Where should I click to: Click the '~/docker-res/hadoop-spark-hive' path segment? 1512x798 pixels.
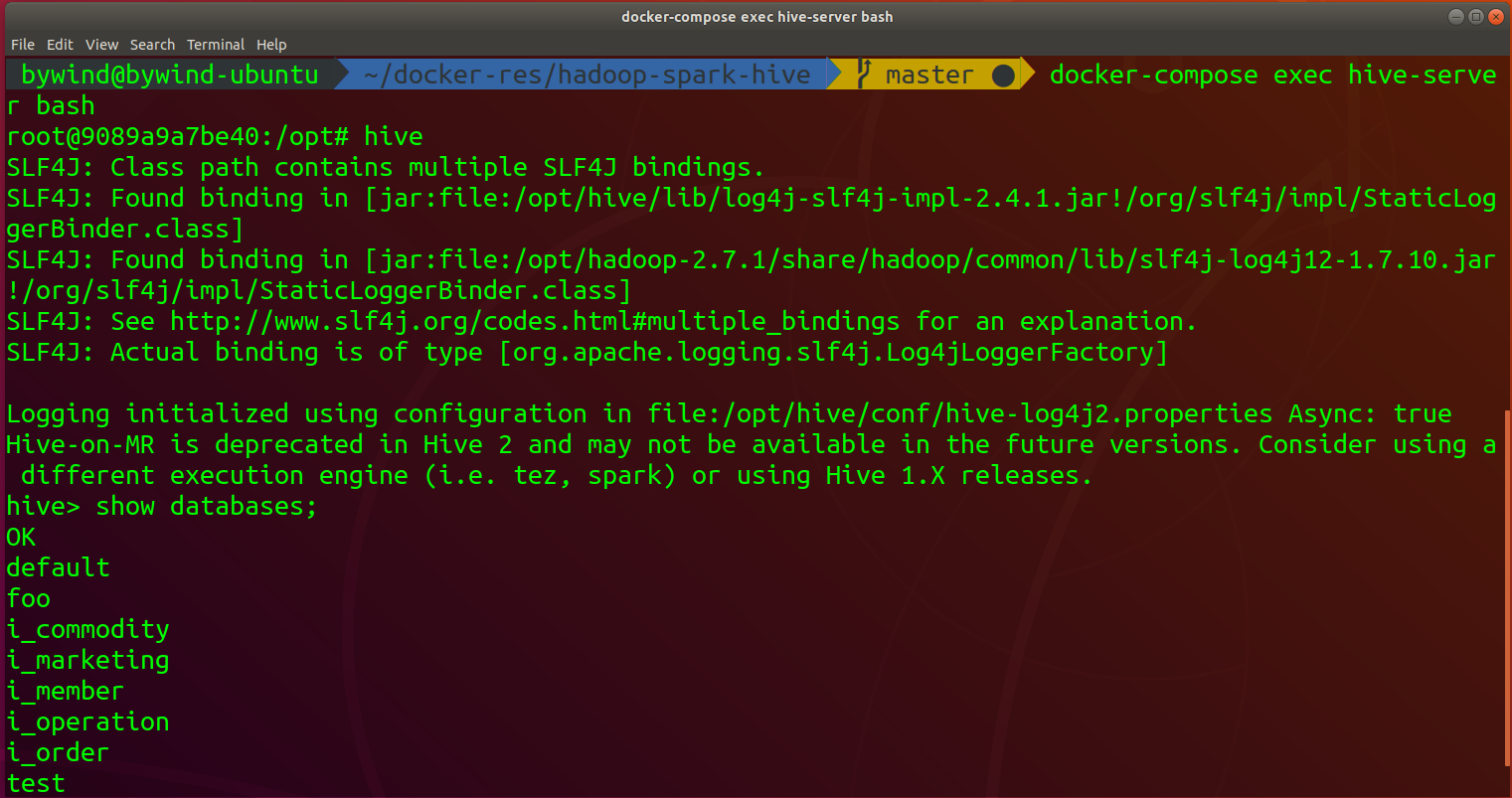[587, 75]
